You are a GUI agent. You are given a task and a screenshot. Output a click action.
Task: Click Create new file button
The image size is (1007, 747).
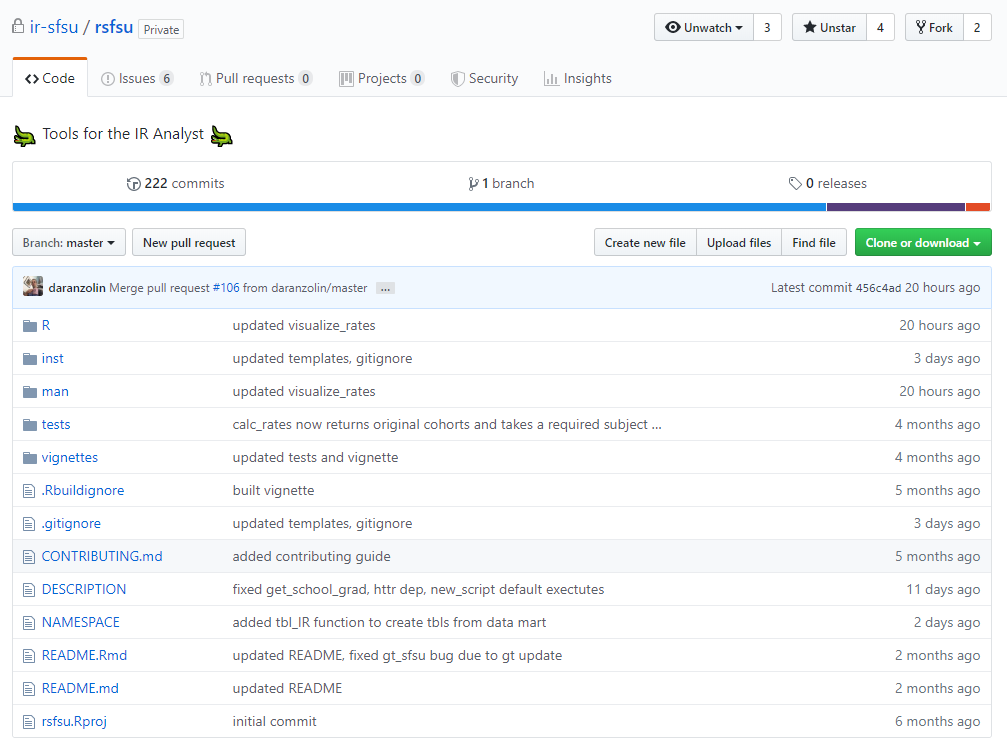[x=645, y=243]
